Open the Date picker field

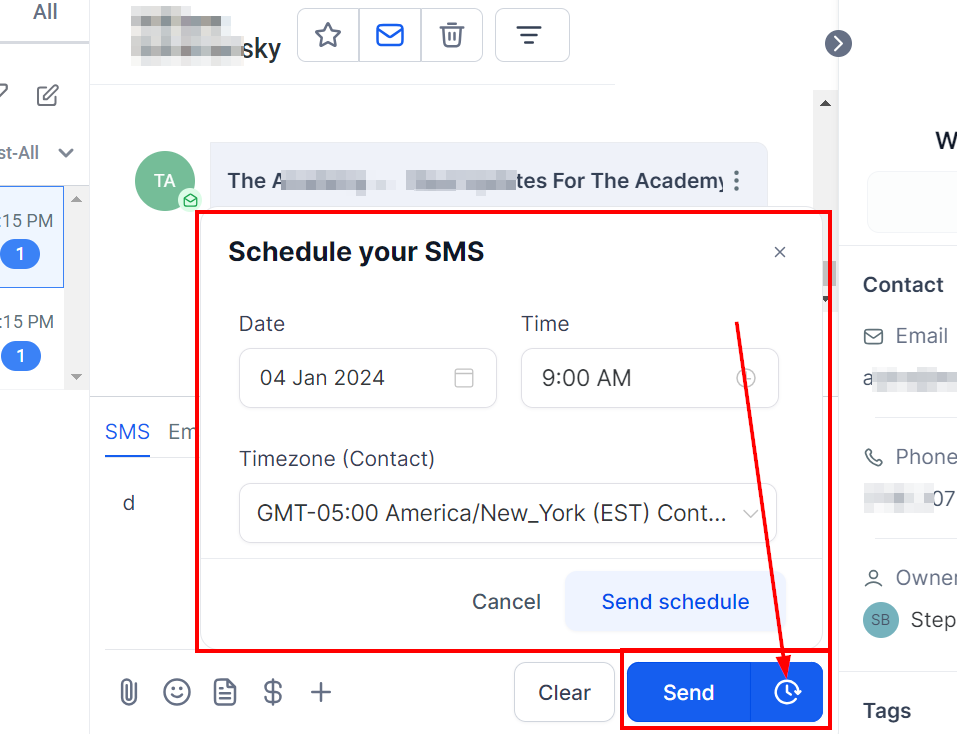(367, 378)
